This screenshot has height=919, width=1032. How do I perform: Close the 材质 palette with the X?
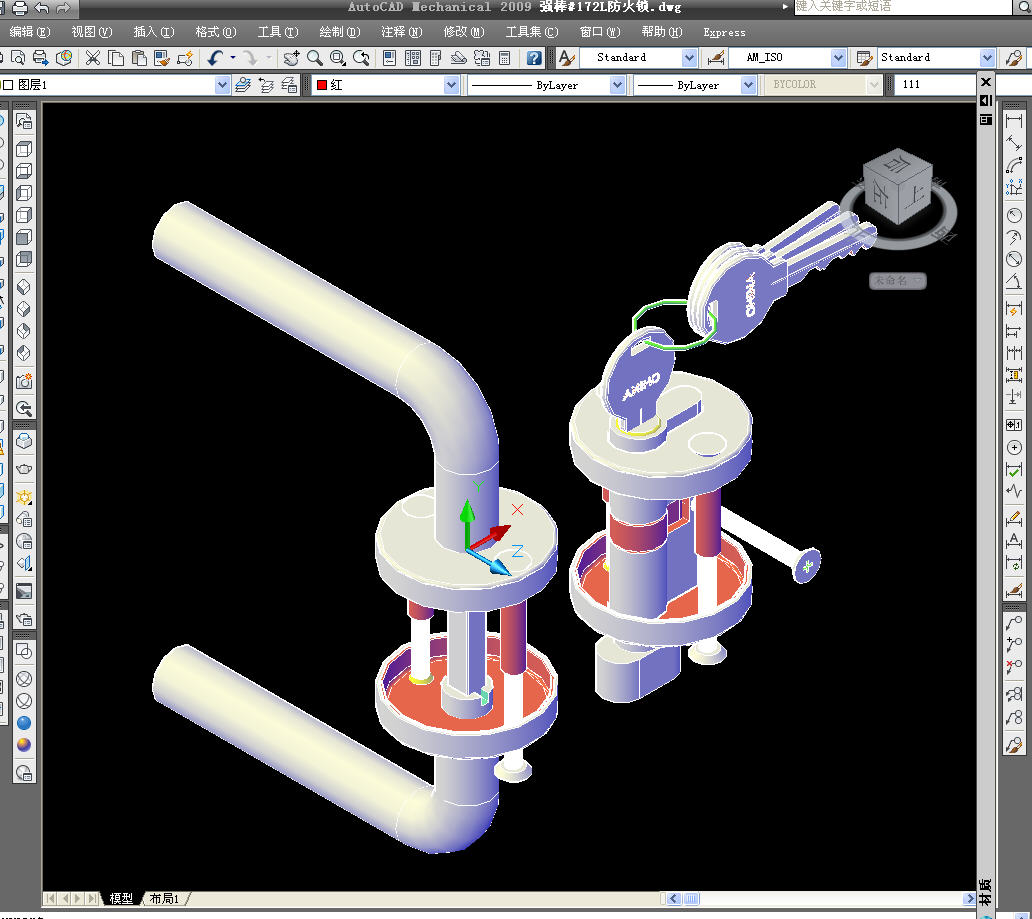(986, 82)
